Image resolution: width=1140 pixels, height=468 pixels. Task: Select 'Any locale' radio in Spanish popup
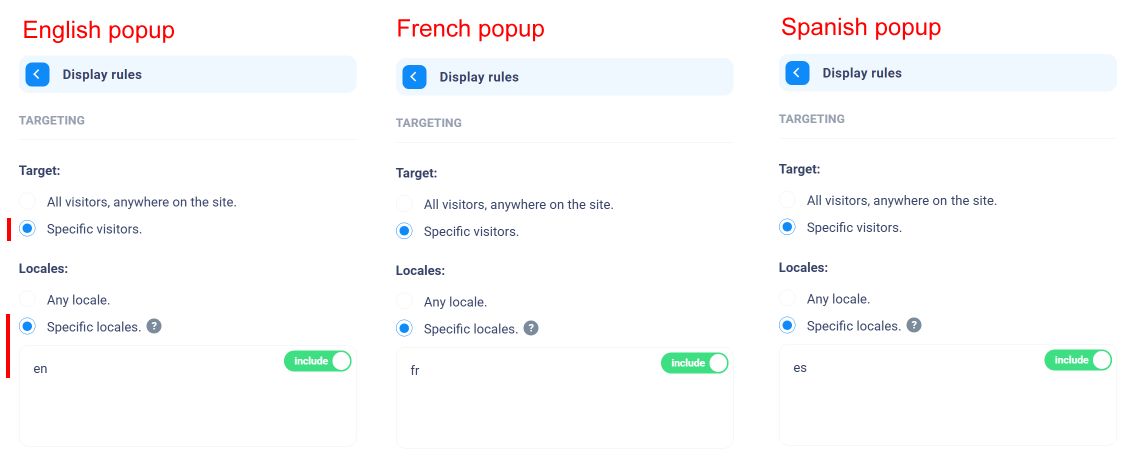click(787, 299)
